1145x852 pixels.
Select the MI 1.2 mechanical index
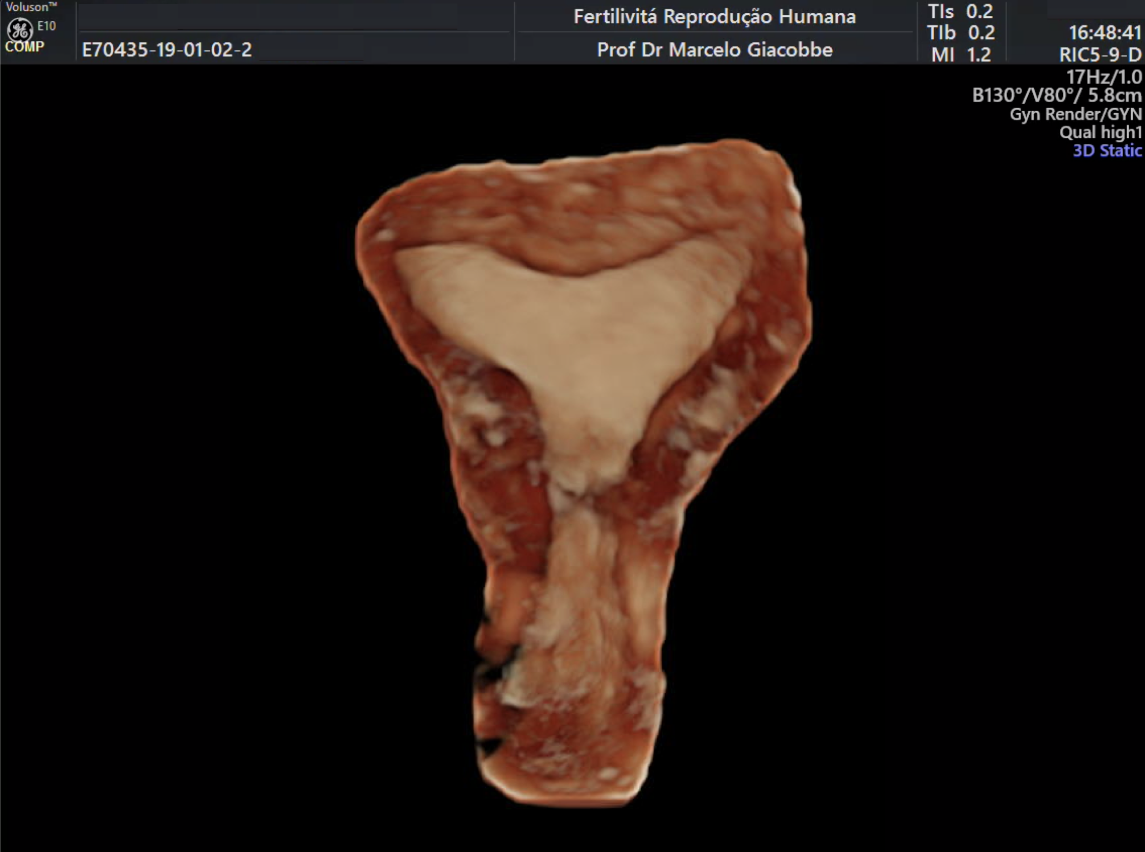[x=960, y=55]
